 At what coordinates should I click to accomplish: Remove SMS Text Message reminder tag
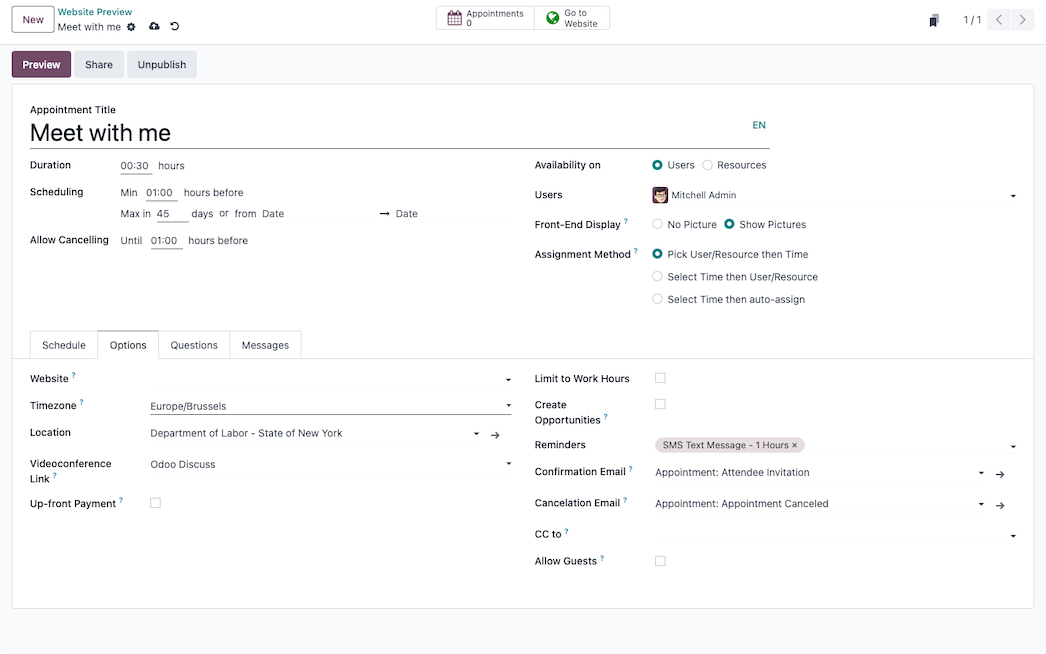[x=795, y=446]
